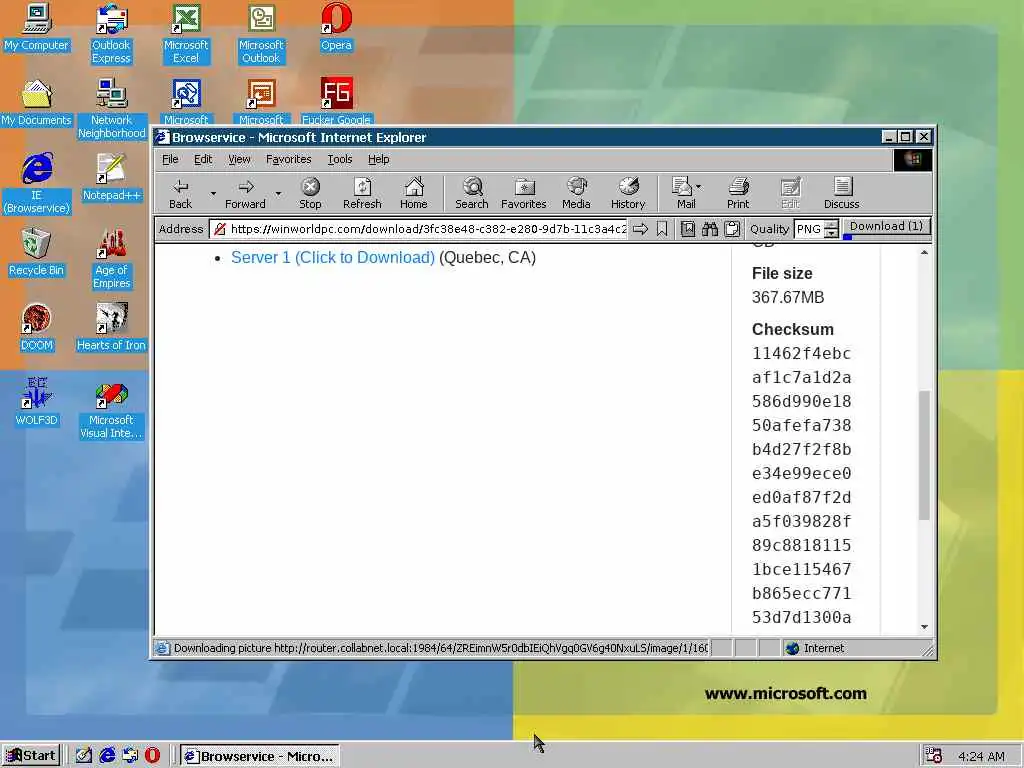Click the Outlook Express Quick Launch icon
Screen dimensions: 1024x768
tap(130, 756)
